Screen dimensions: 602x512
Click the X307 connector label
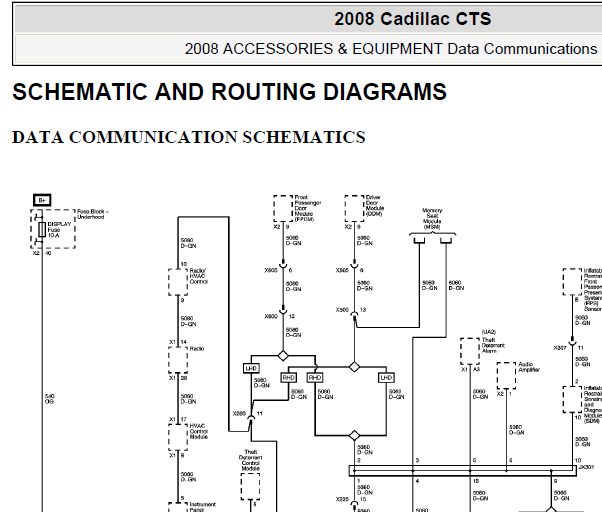[560, 348]
